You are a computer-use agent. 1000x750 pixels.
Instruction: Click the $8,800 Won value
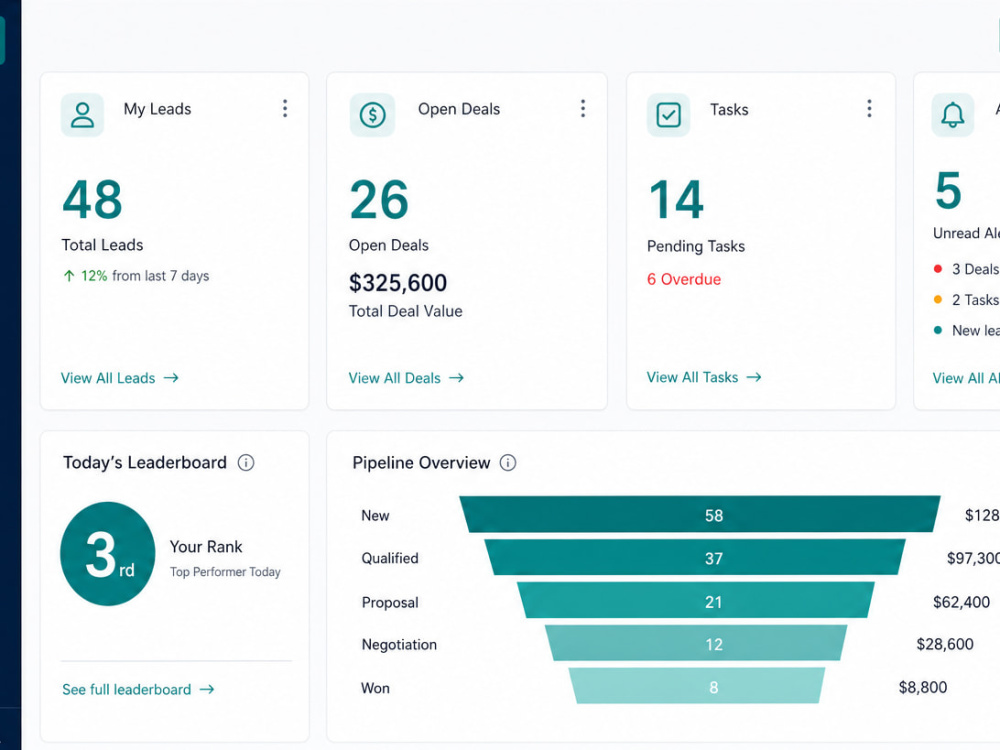coord(923,687)
